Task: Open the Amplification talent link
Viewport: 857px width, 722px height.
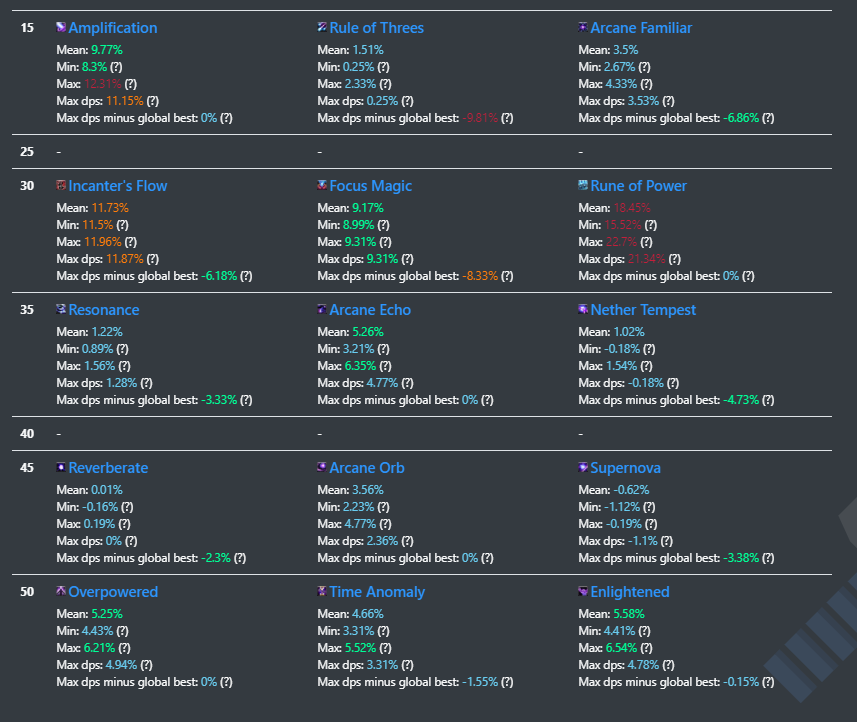Action: 113,28
